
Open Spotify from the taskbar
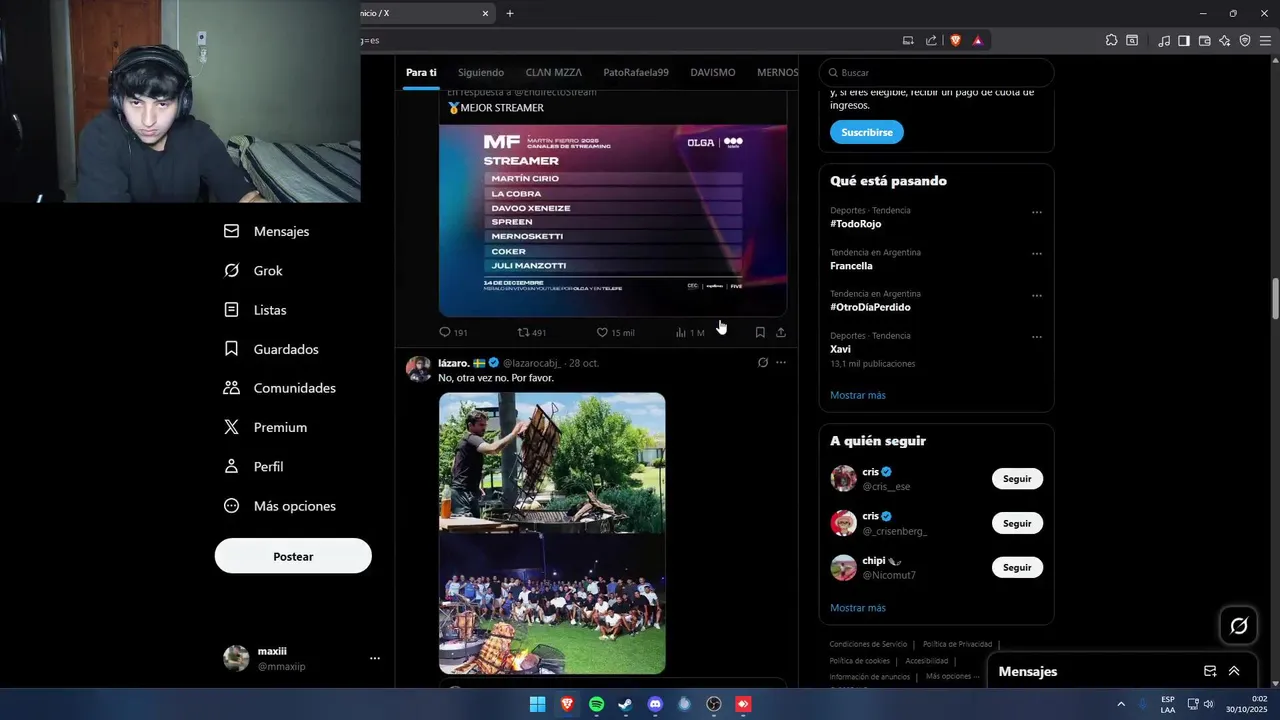pyautogui.click(x=597, y=704)
